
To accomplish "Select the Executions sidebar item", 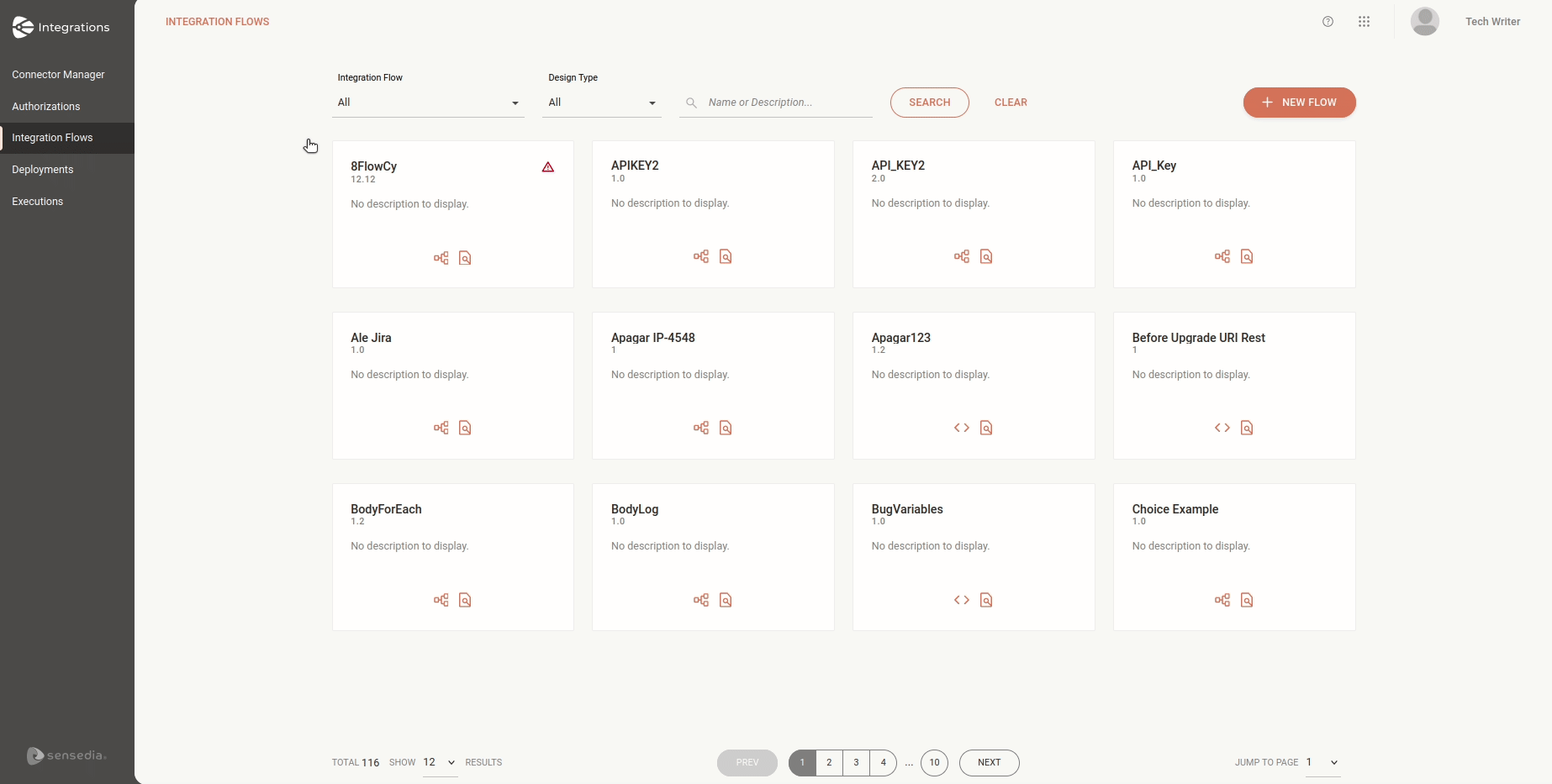I will coord(38,201).
